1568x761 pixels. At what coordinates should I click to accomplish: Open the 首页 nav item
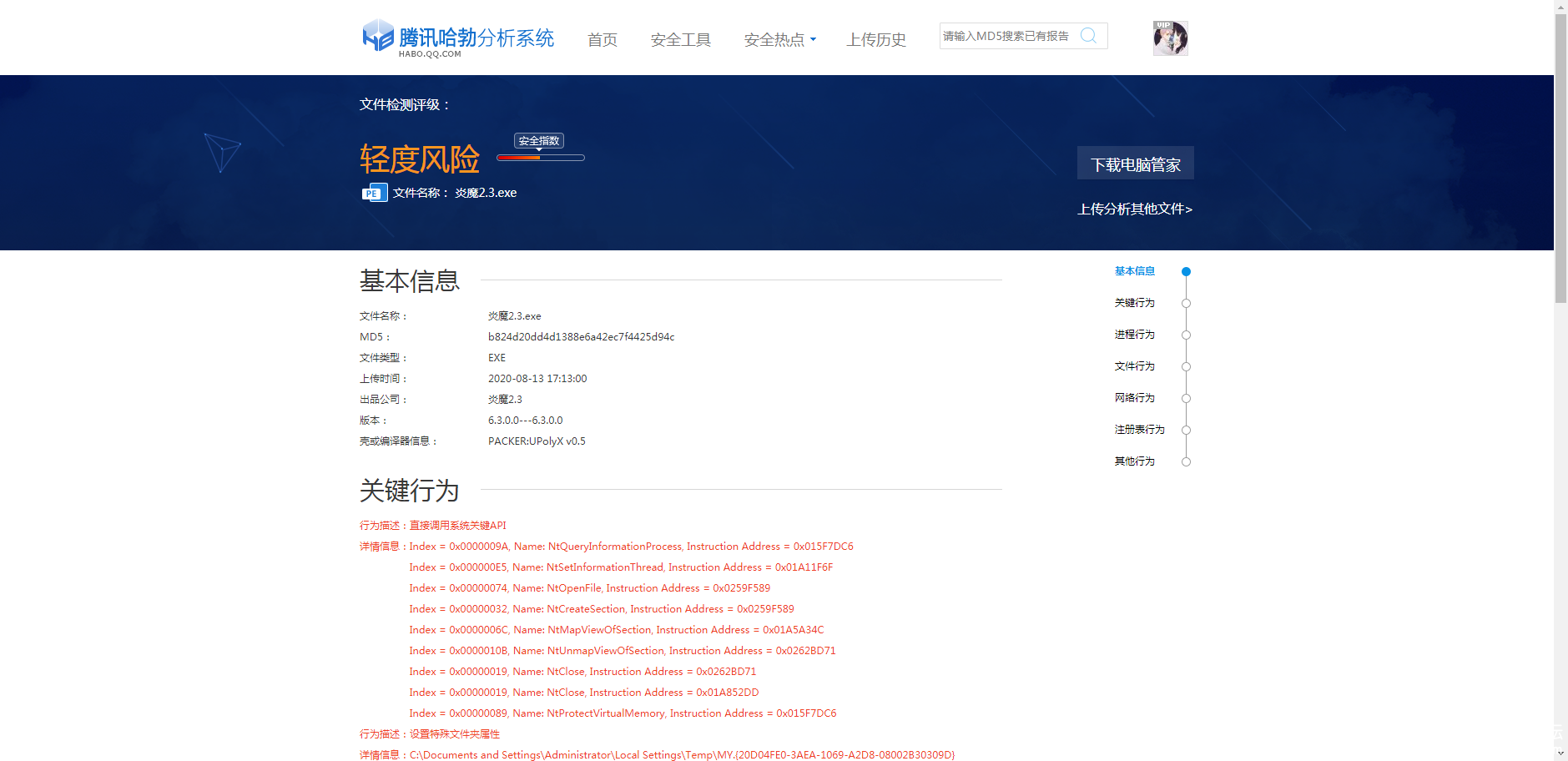point(602,40)
